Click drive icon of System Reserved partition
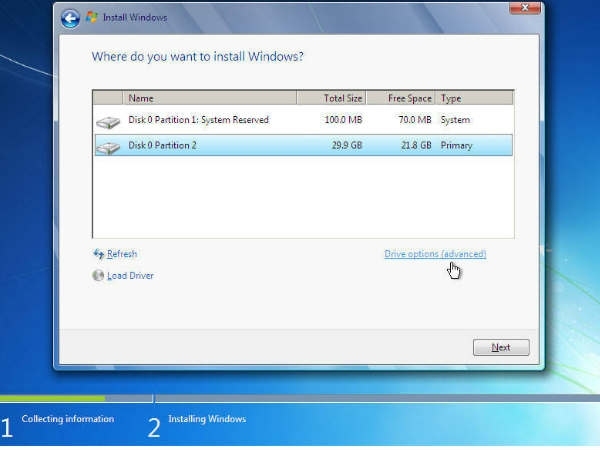The image size is (600, 450). [x=108, y=122]
